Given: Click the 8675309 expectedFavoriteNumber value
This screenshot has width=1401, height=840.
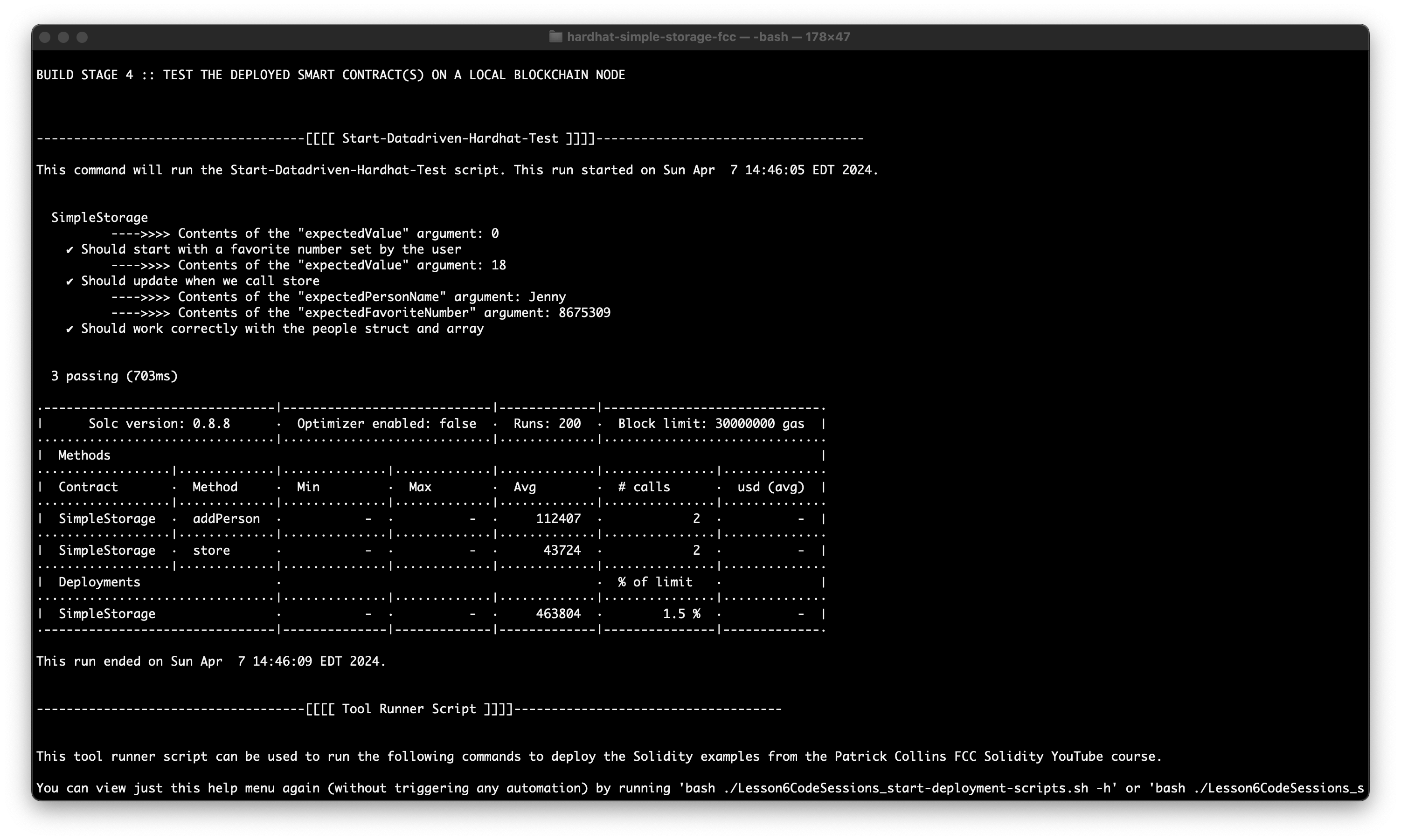Looking at the screenshot, I should coord(584,313).
